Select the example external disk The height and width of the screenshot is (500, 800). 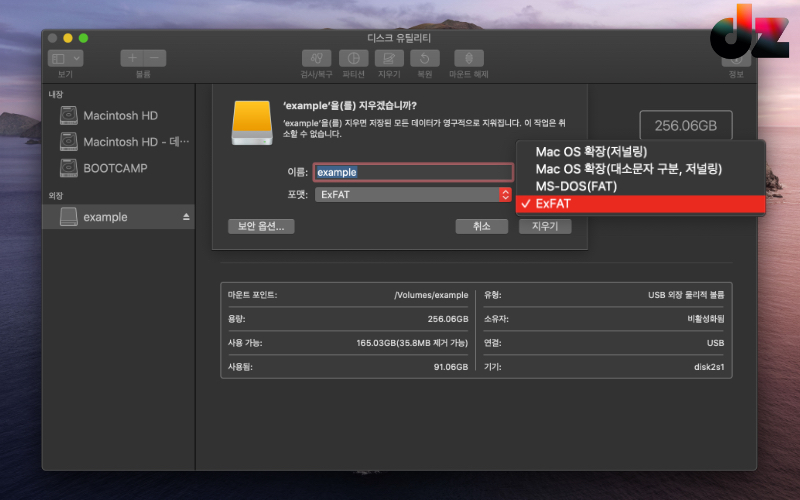click(118, 217)
